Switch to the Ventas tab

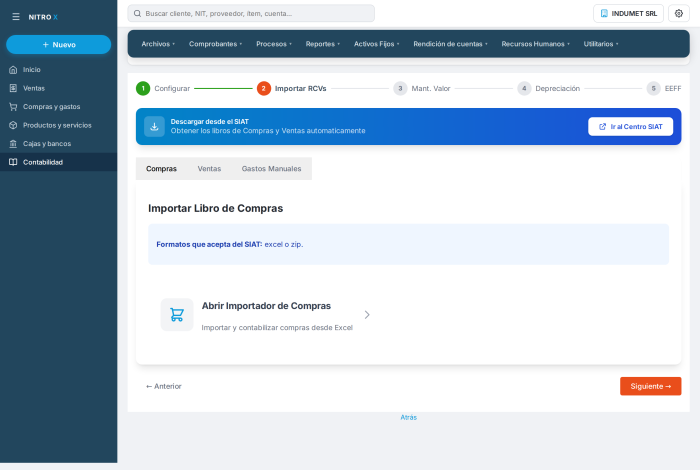(209, 169)
